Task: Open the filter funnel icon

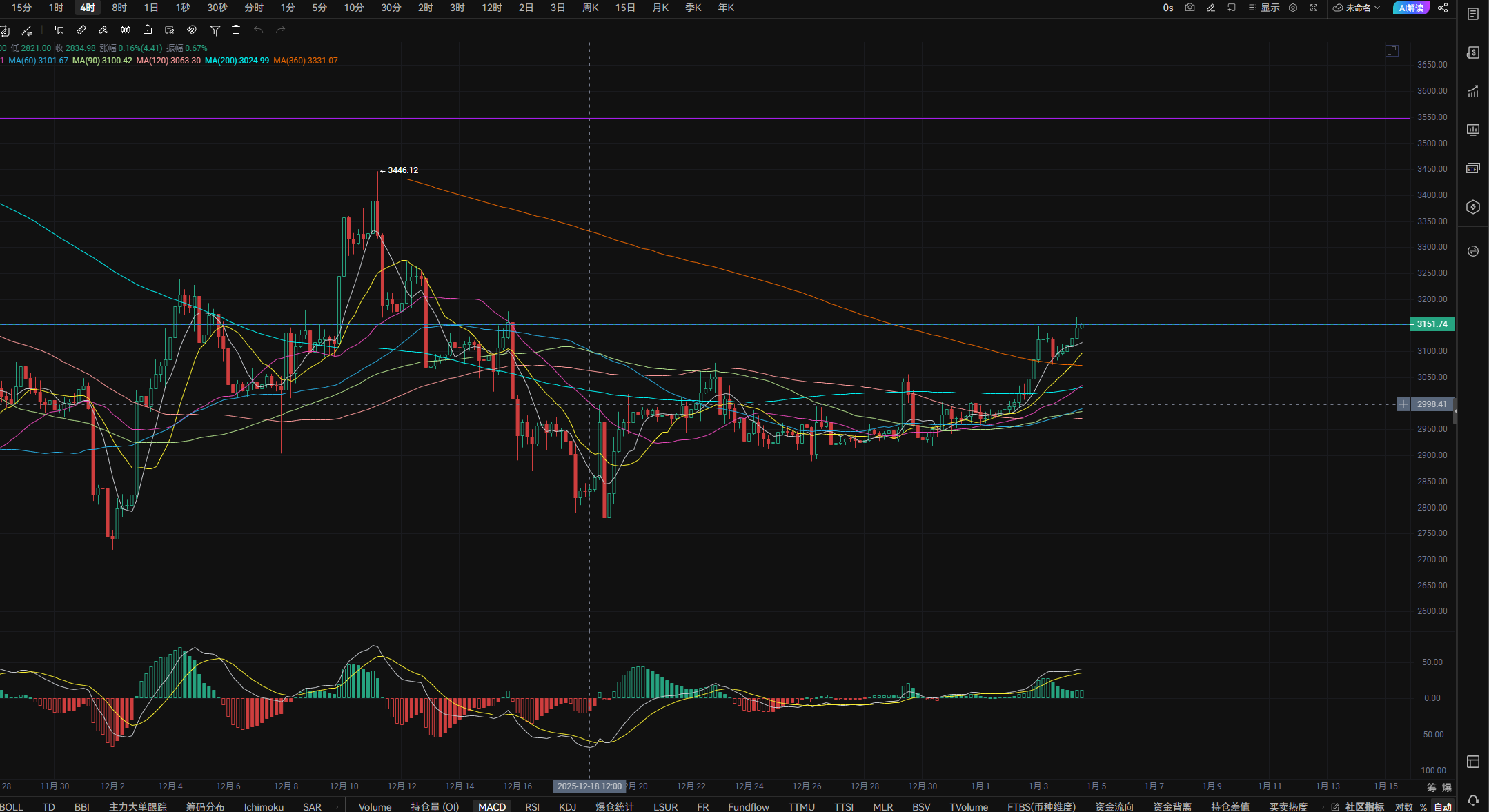Action: 215,30
